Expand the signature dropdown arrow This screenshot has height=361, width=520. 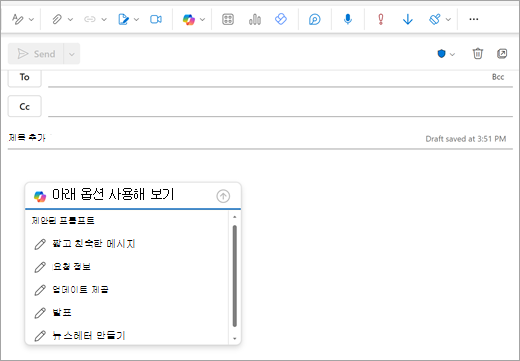click(x=136, y=20)
